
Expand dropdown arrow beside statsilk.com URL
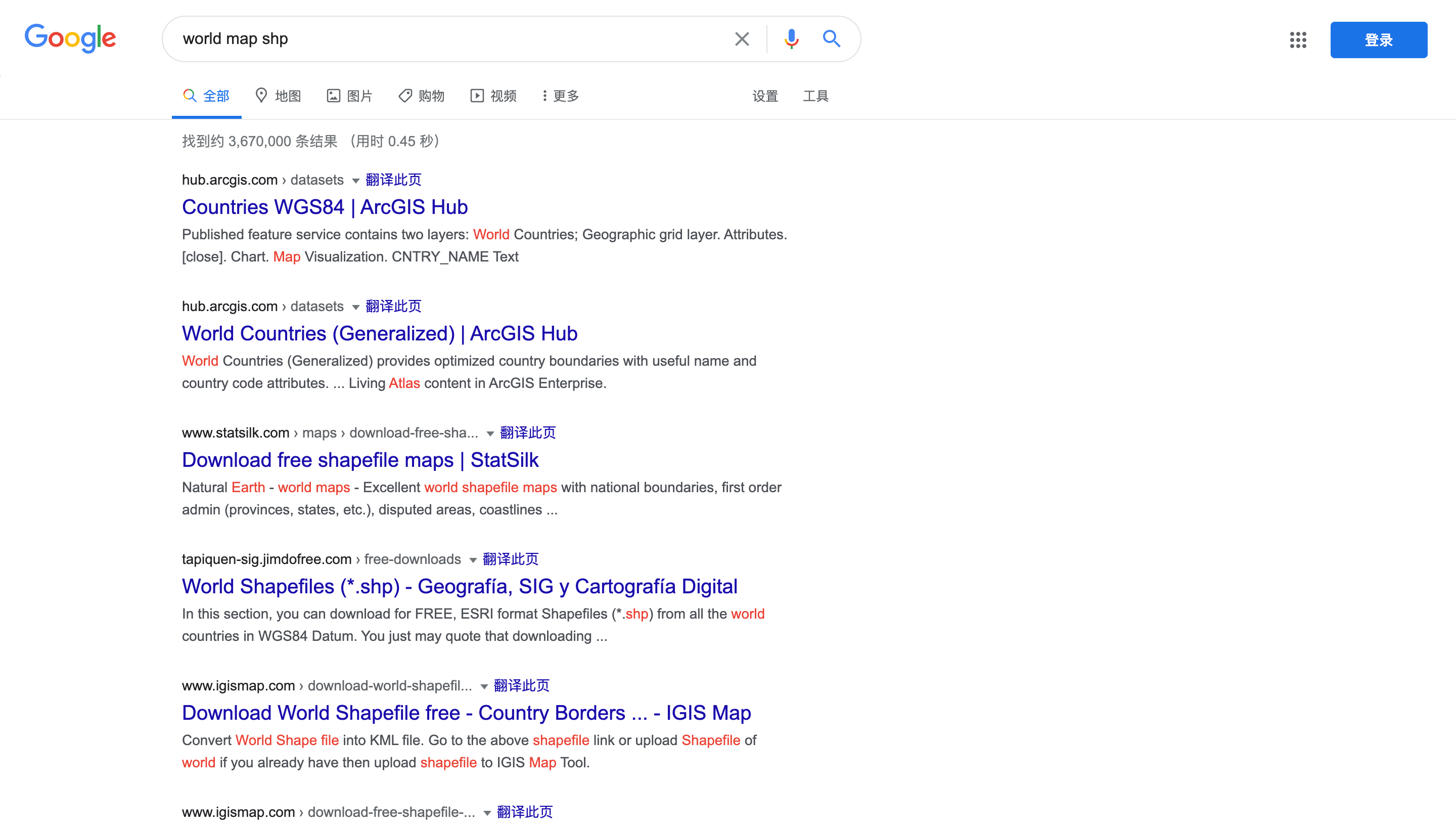(490, 434)
